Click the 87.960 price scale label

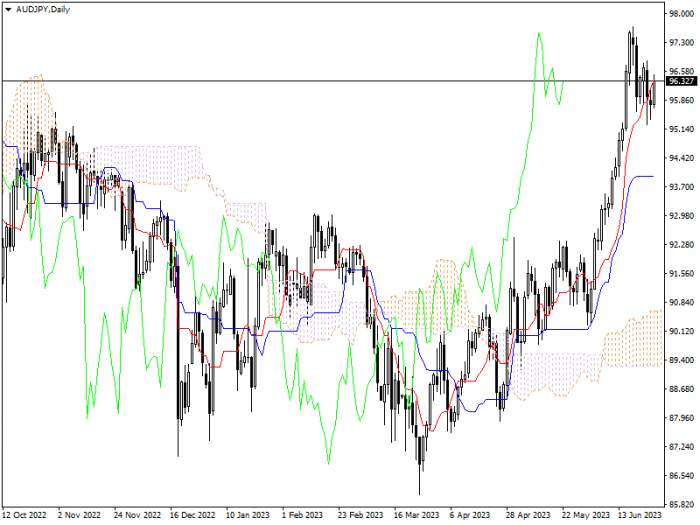point(682,418)
